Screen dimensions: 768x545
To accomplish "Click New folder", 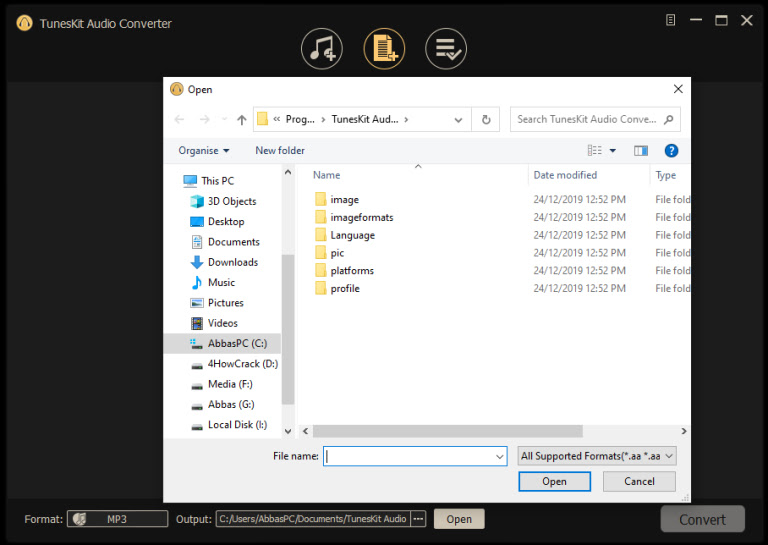I will click(x=280, y=150).
